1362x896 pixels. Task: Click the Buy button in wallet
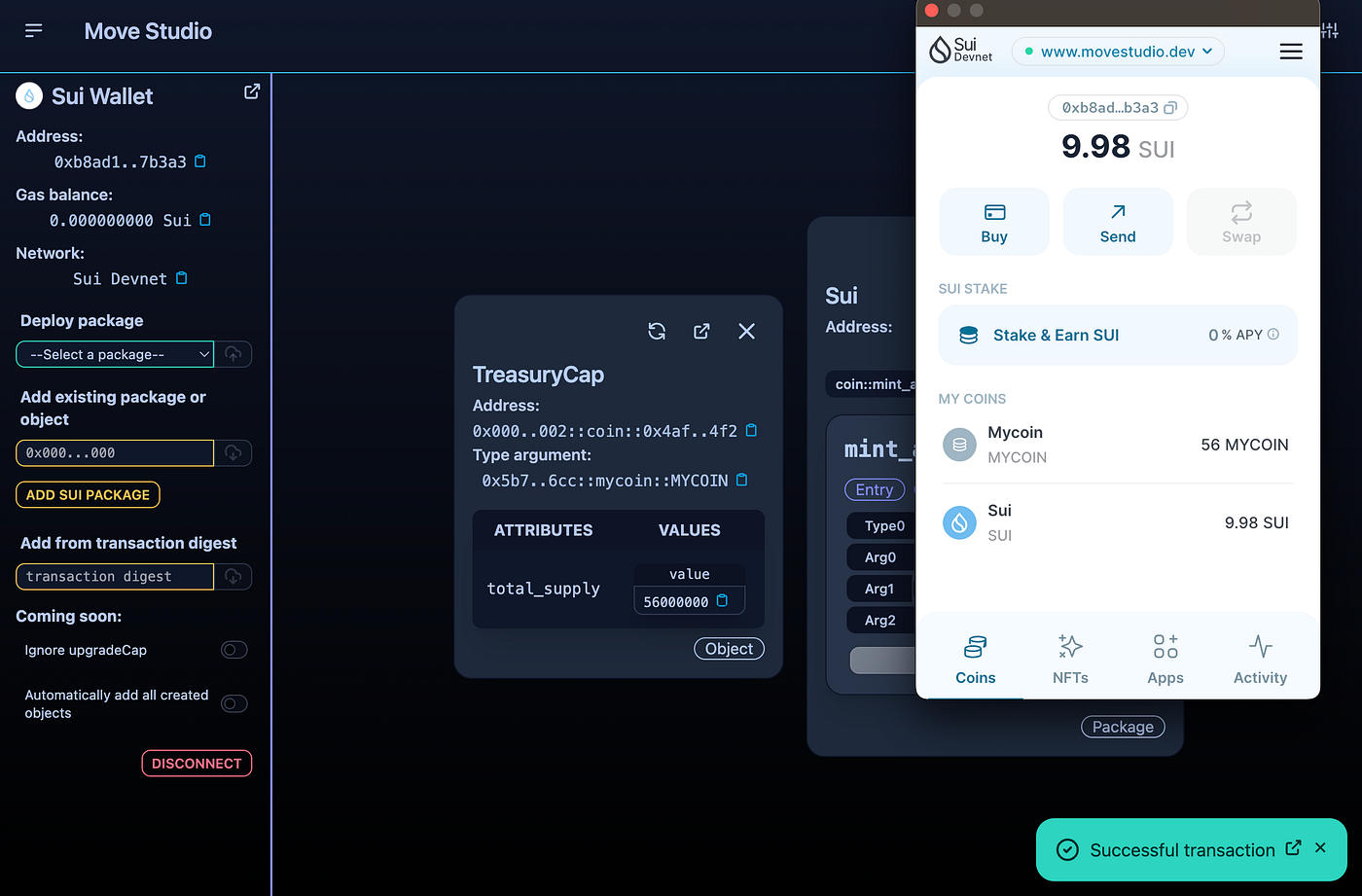pos(994,222)
